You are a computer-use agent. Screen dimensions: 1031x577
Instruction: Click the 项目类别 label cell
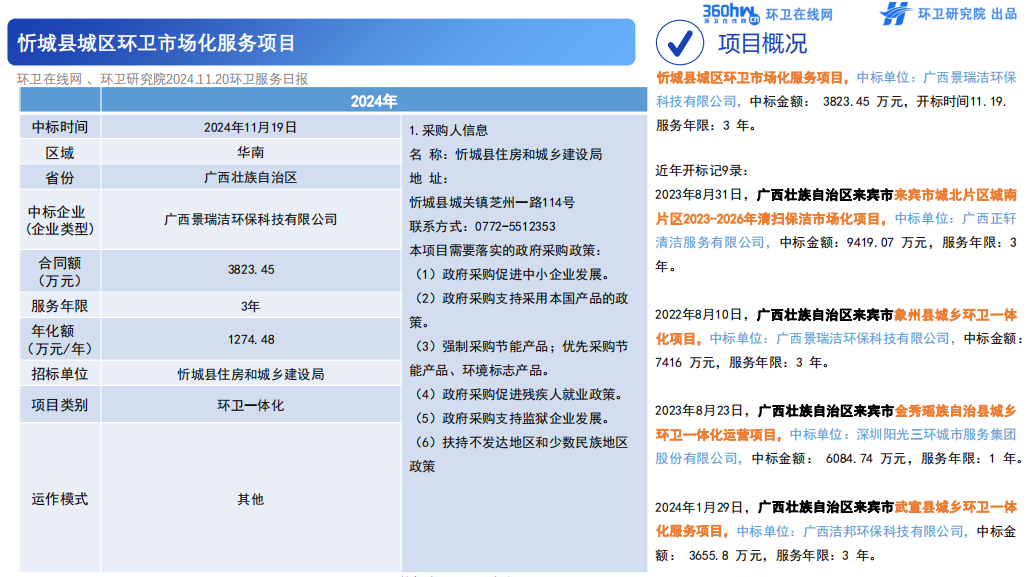pyautogui.click(x=60, y=405)
